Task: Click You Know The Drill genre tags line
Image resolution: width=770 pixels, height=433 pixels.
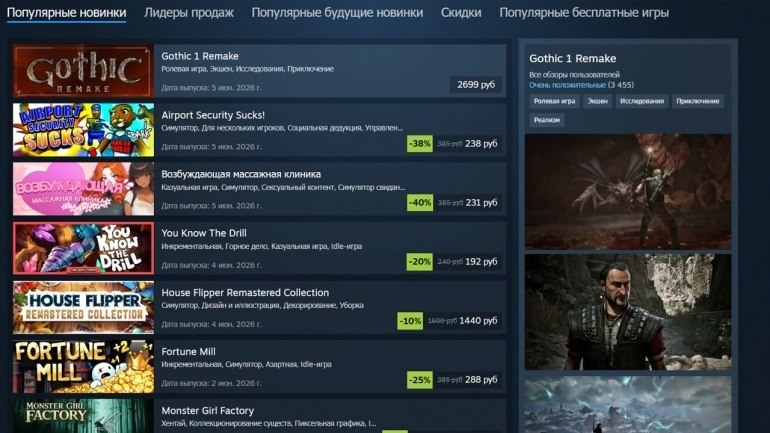Action: [262, 246]
